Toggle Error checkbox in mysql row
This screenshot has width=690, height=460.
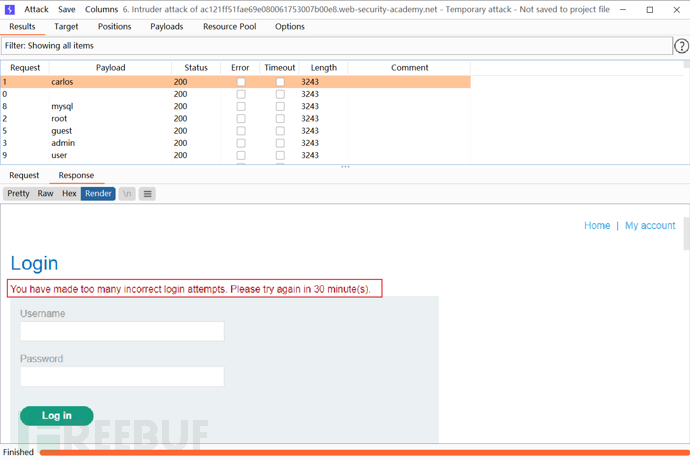[241, 107]
